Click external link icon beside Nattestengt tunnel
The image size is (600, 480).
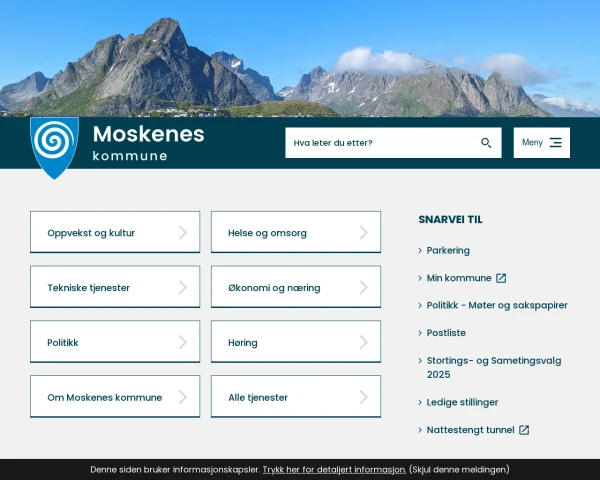tap(524, 430)
